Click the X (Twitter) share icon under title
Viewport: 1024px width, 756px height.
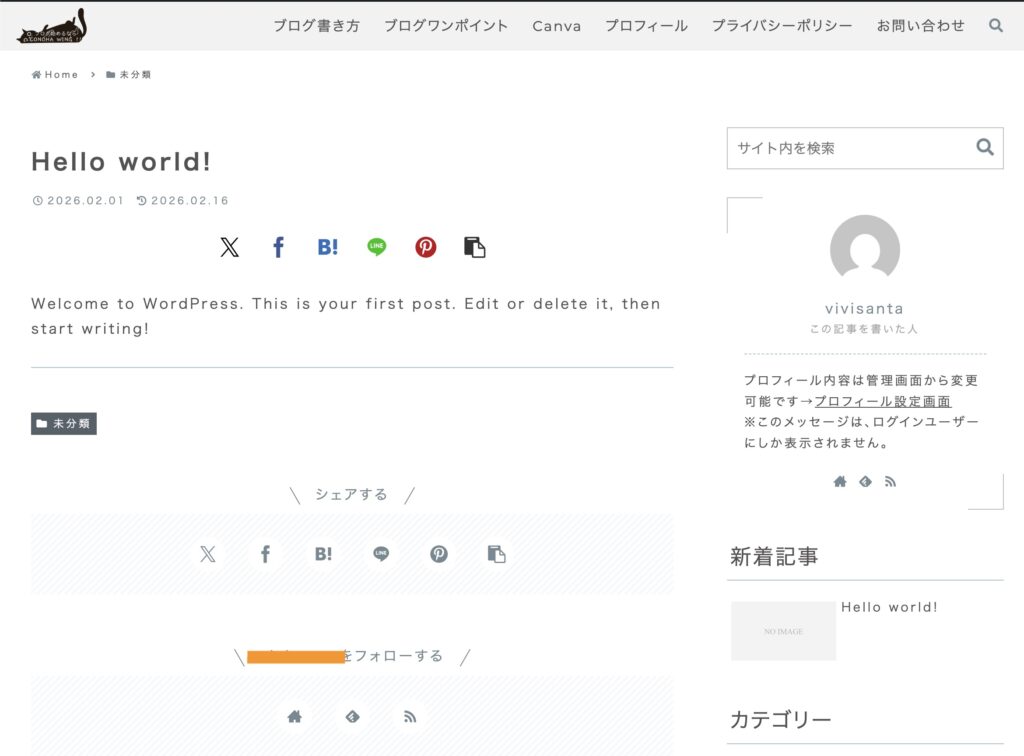click(229, 247)
